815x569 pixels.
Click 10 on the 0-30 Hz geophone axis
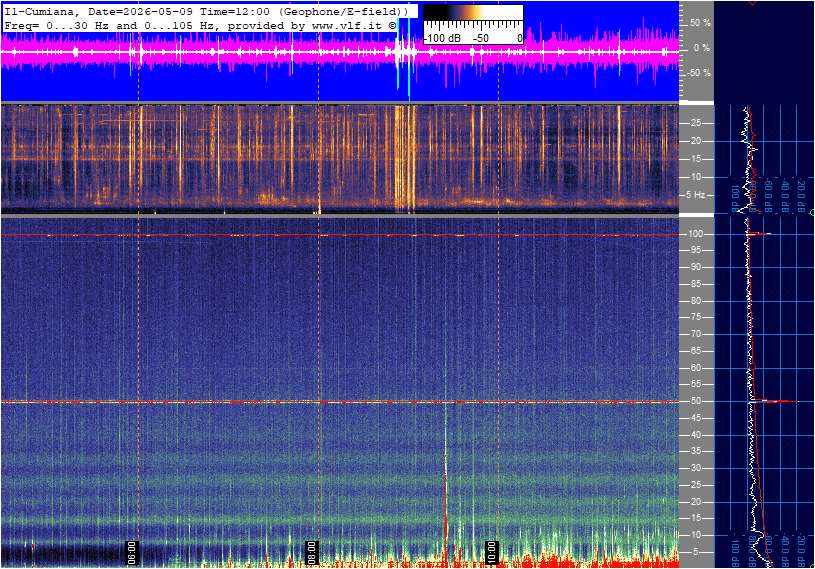695,177
